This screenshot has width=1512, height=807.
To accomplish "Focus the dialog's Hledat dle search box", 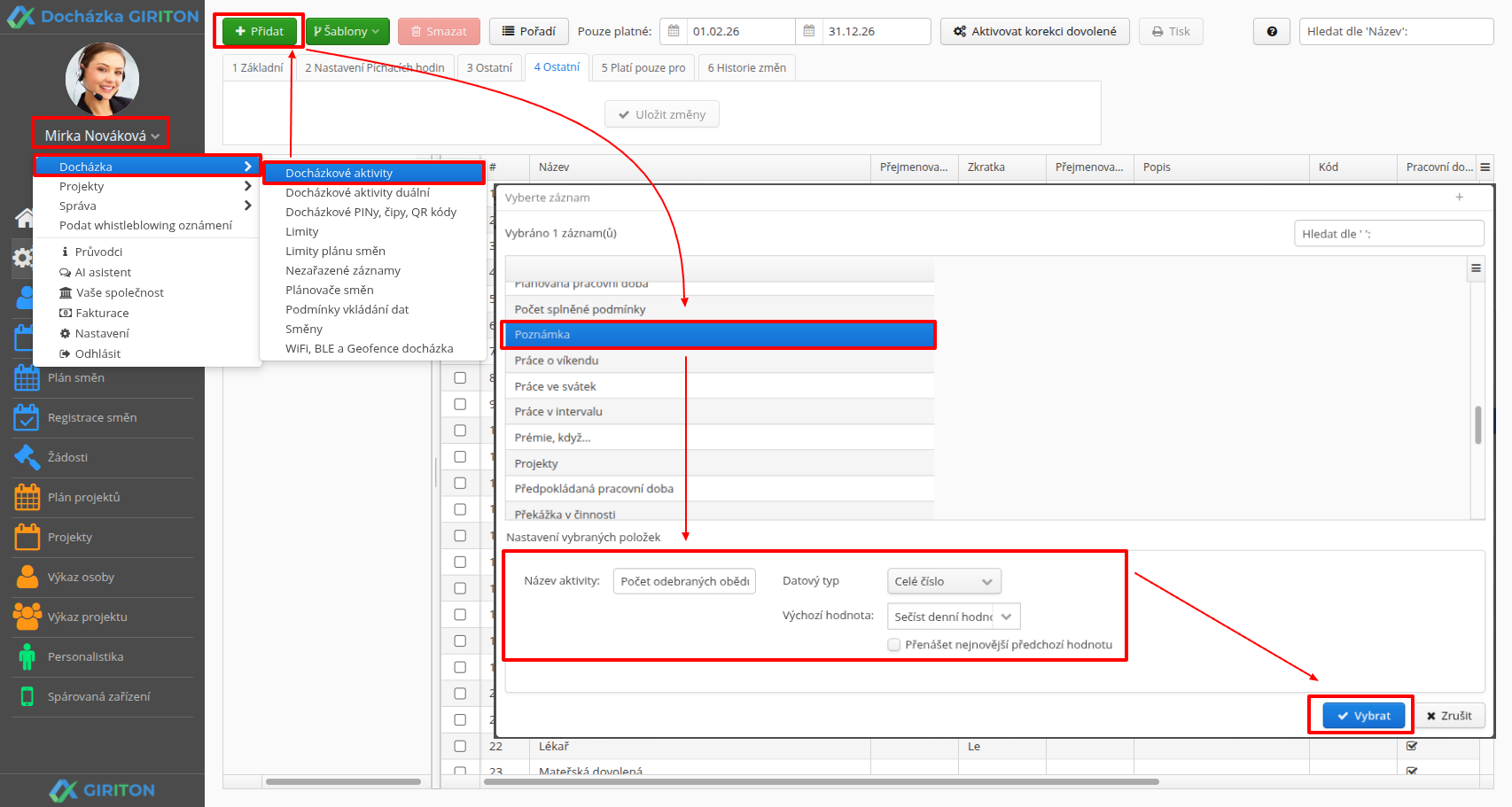I will click(x=1389, y=234).
